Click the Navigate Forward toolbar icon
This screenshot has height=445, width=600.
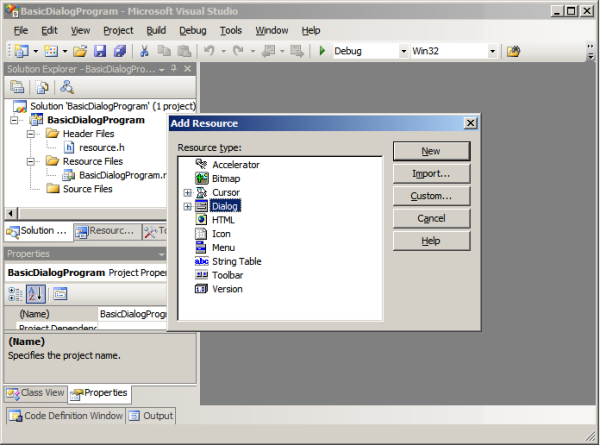[297, 51]
